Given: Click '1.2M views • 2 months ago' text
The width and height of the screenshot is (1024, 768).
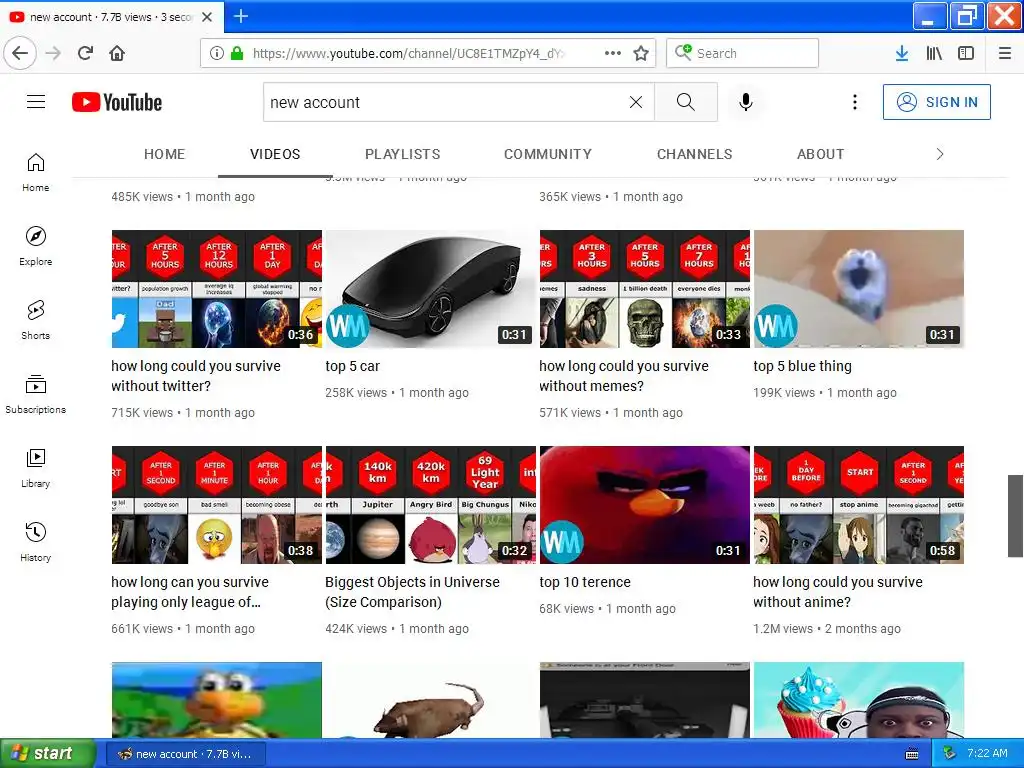Looking at the screenshot, I should 827,628.
